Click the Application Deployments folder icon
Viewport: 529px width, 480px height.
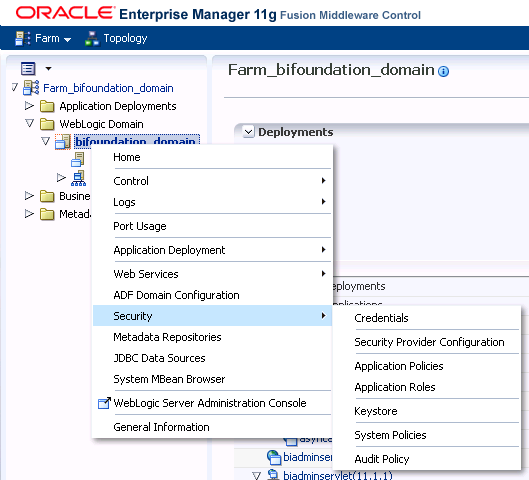(x=47, y=106)
